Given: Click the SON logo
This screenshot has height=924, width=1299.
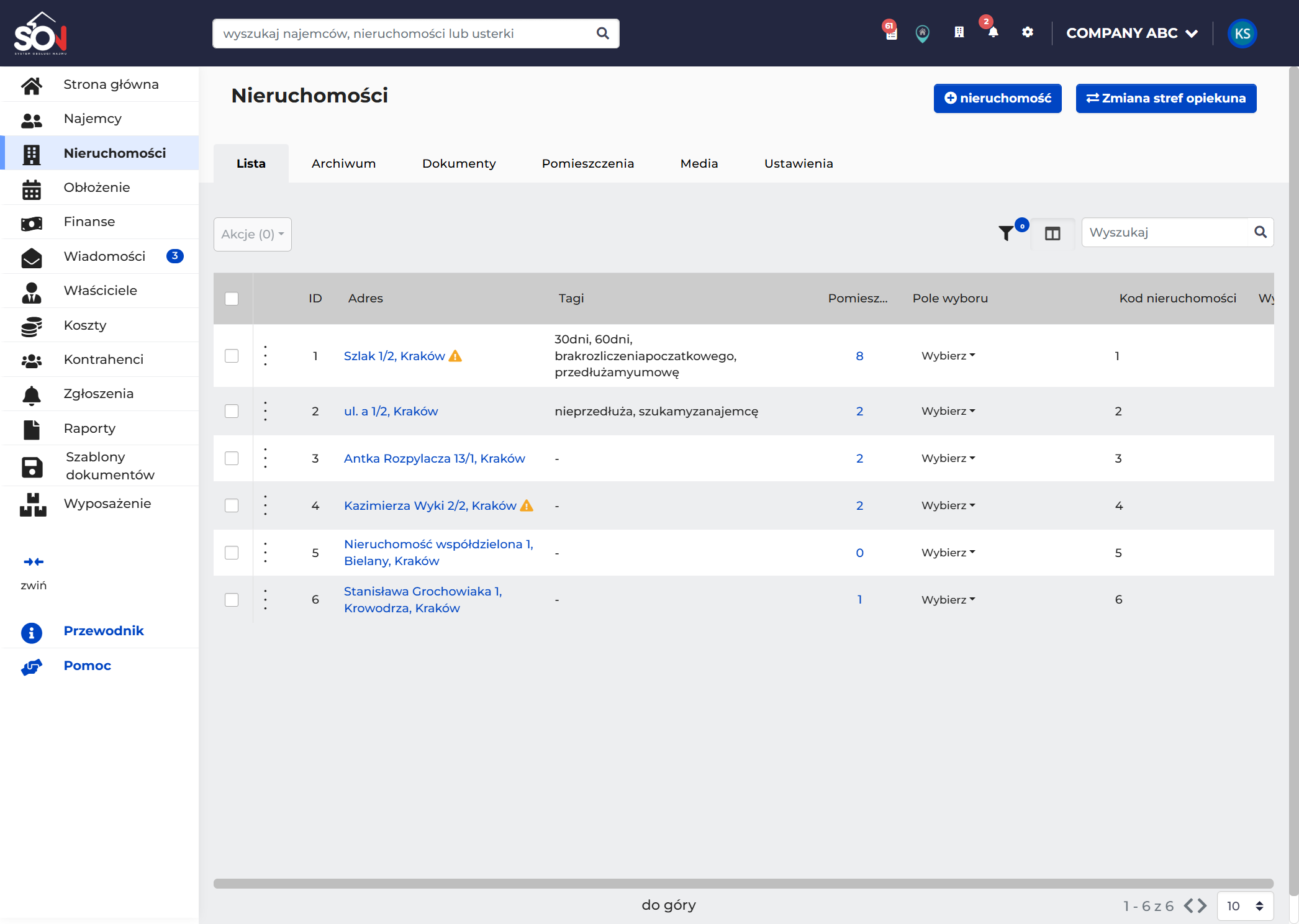Looking at the screenshot, I should tap(40, 34).
